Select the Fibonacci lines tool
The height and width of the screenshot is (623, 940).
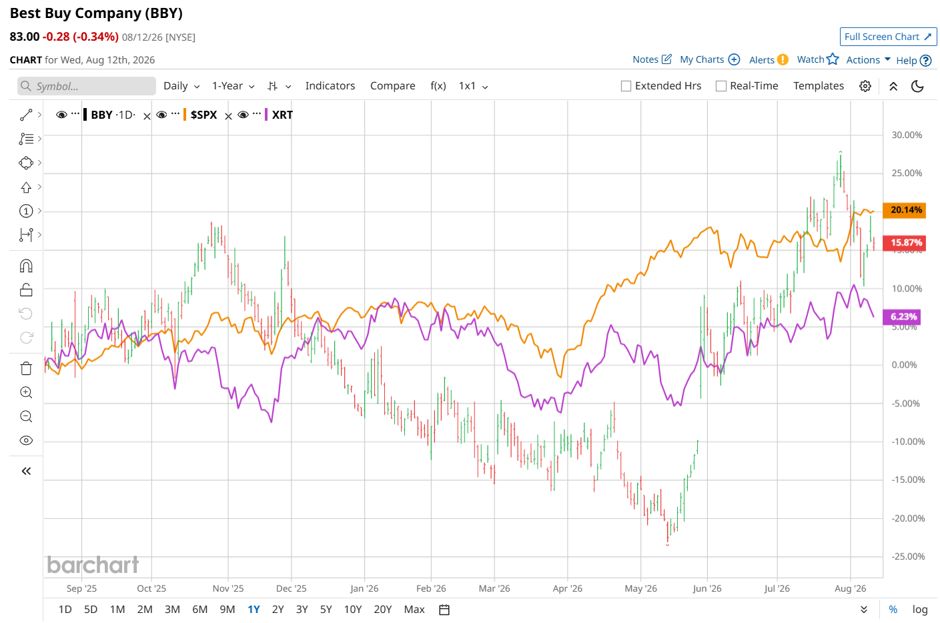click(x=26, y=139)
